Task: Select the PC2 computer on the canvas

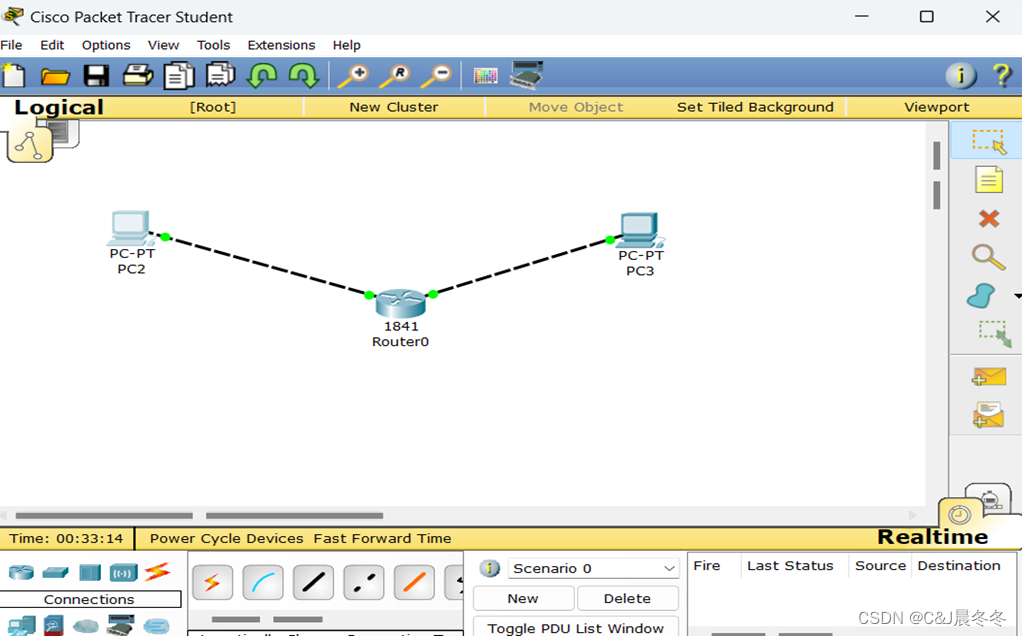Action: (x=130, y=229)
